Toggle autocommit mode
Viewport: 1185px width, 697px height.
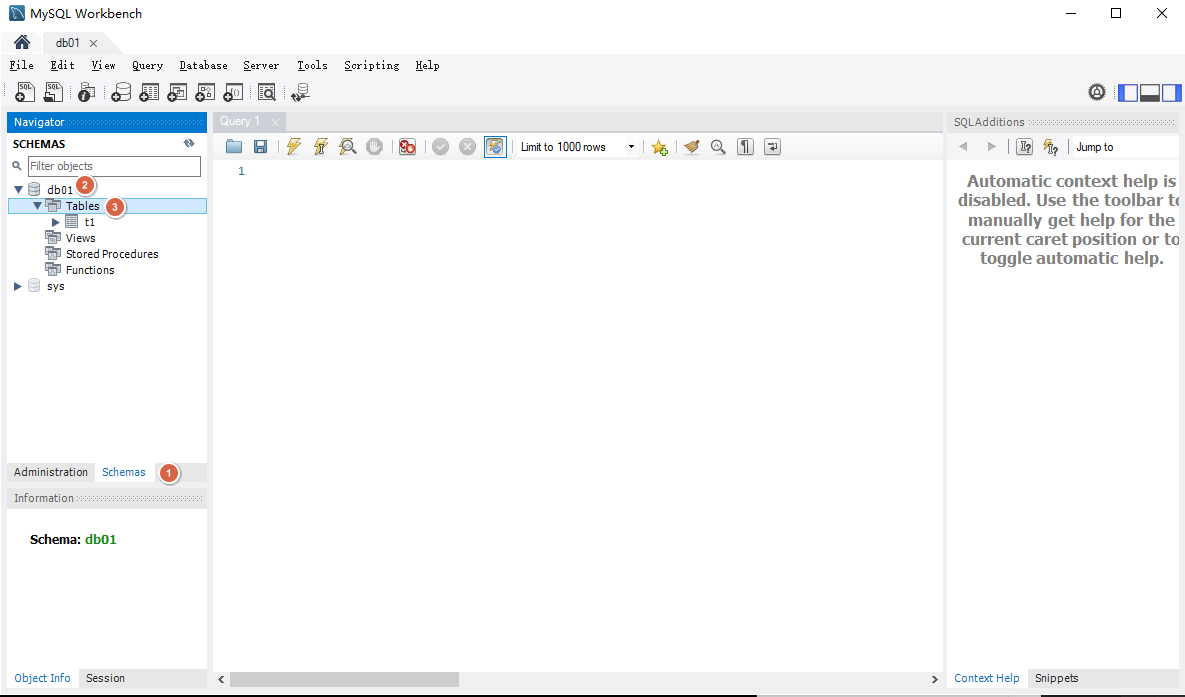[x=495, y=147]
